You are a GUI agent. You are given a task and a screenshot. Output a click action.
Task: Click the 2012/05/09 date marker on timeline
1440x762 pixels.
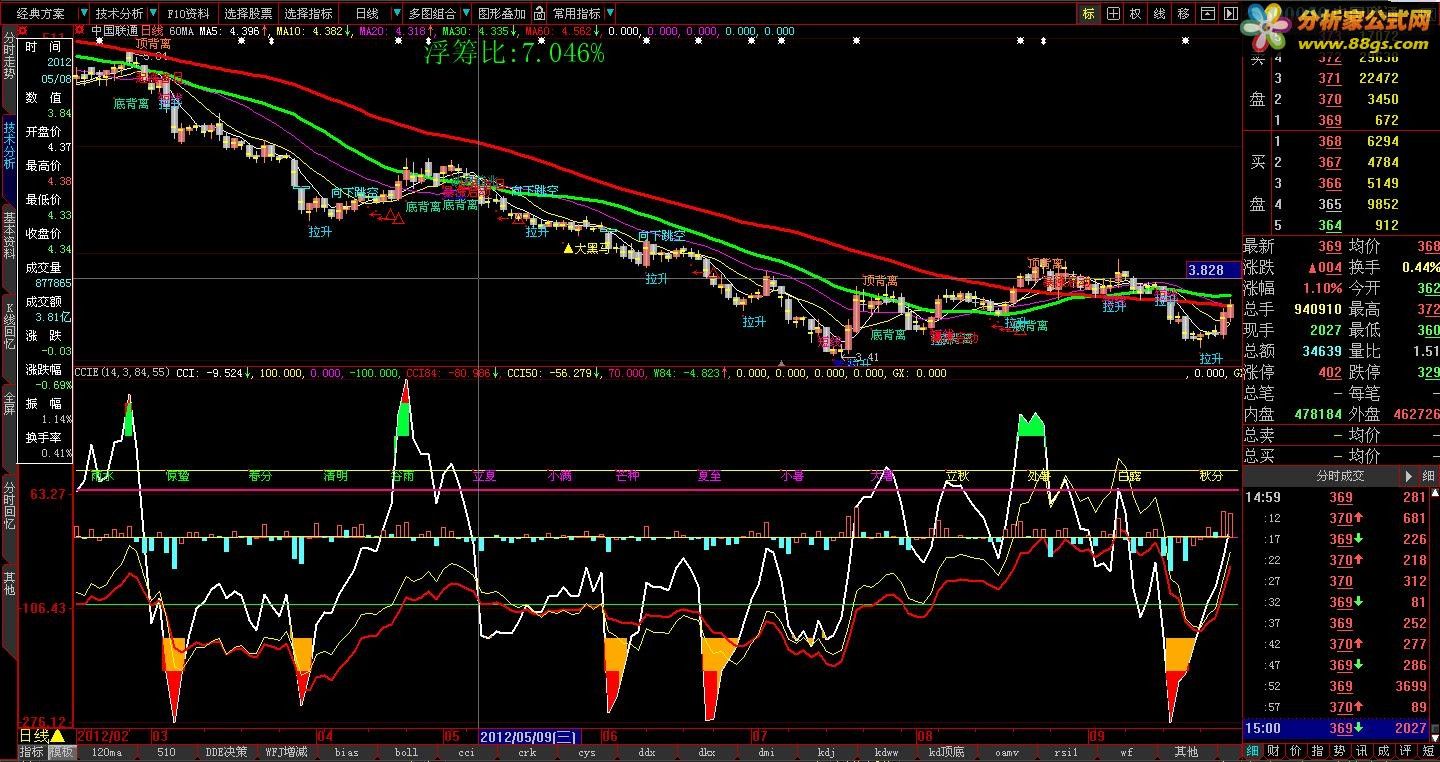(530, 736)
